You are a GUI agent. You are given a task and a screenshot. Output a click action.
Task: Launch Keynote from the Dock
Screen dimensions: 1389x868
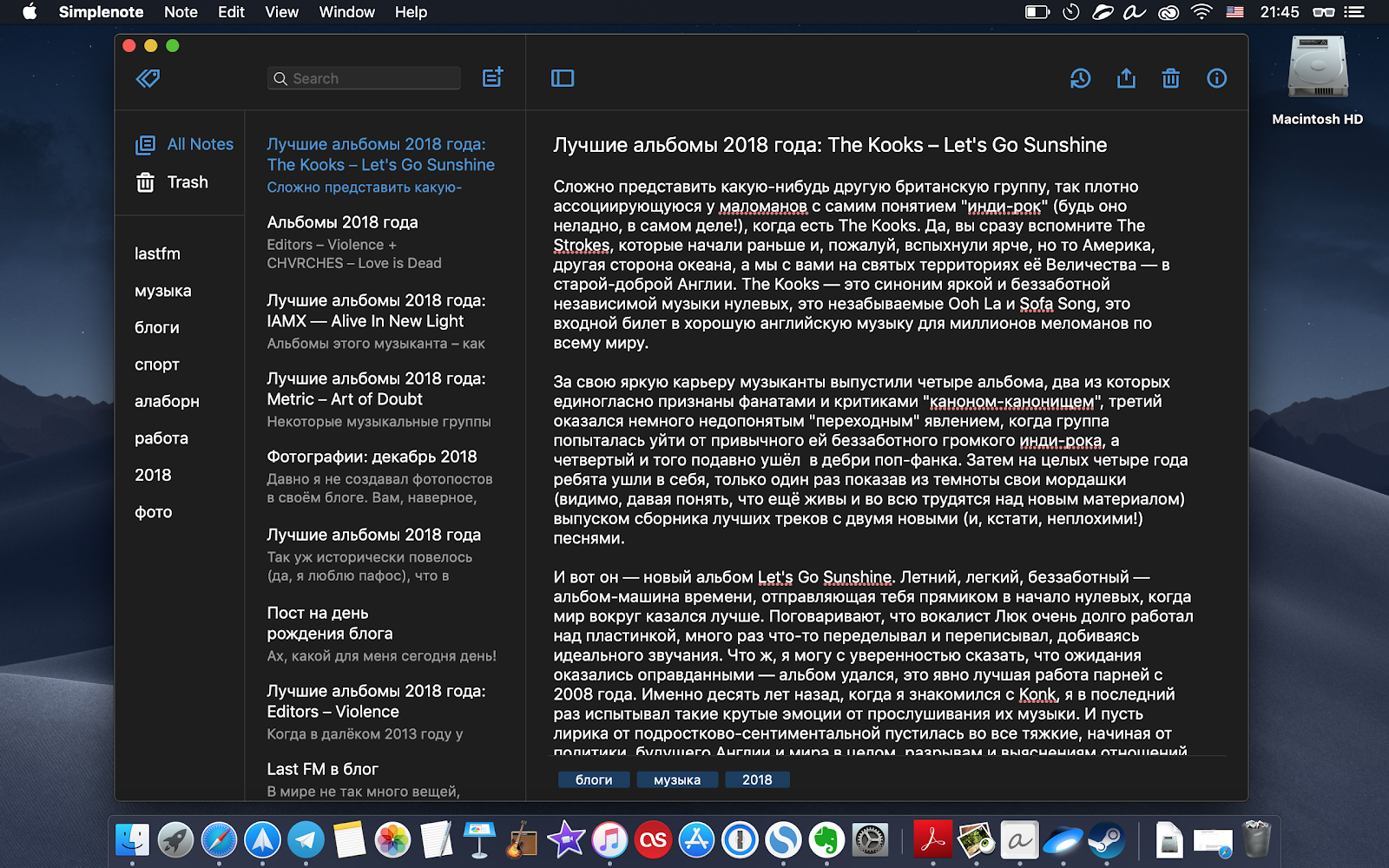point(479,839)
